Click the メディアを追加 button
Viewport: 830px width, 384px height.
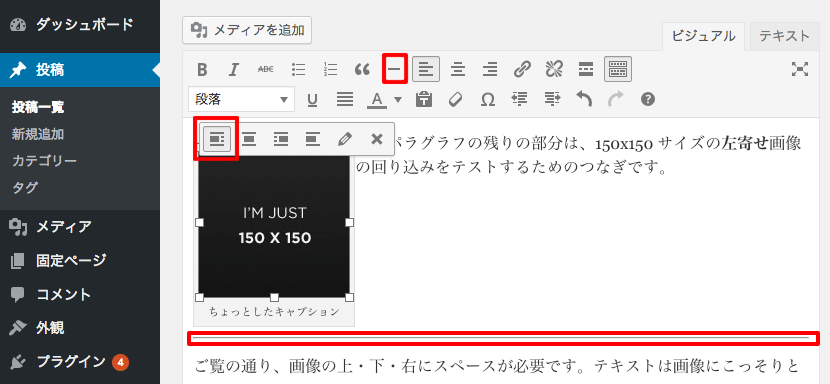[x=247, y=30]
